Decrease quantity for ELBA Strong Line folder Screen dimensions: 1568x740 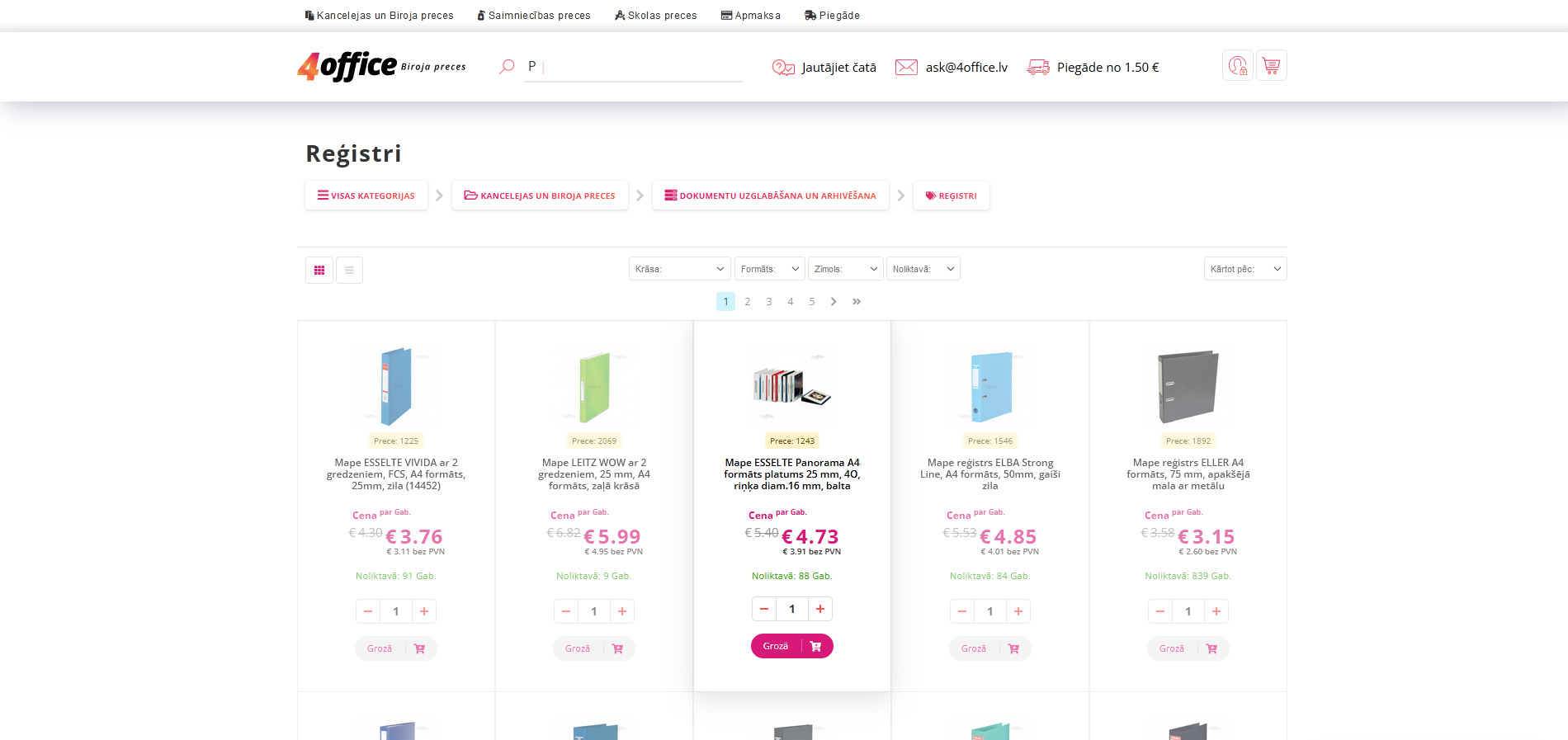point(962,611)
